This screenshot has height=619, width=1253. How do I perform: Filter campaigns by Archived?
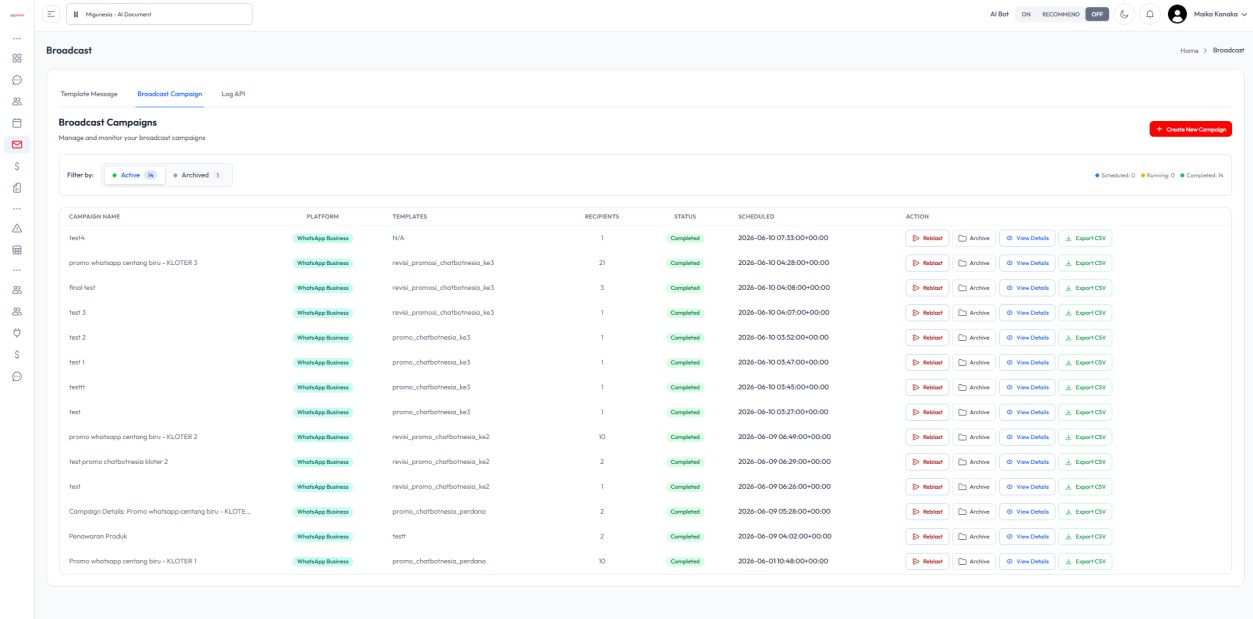[198, 175]
